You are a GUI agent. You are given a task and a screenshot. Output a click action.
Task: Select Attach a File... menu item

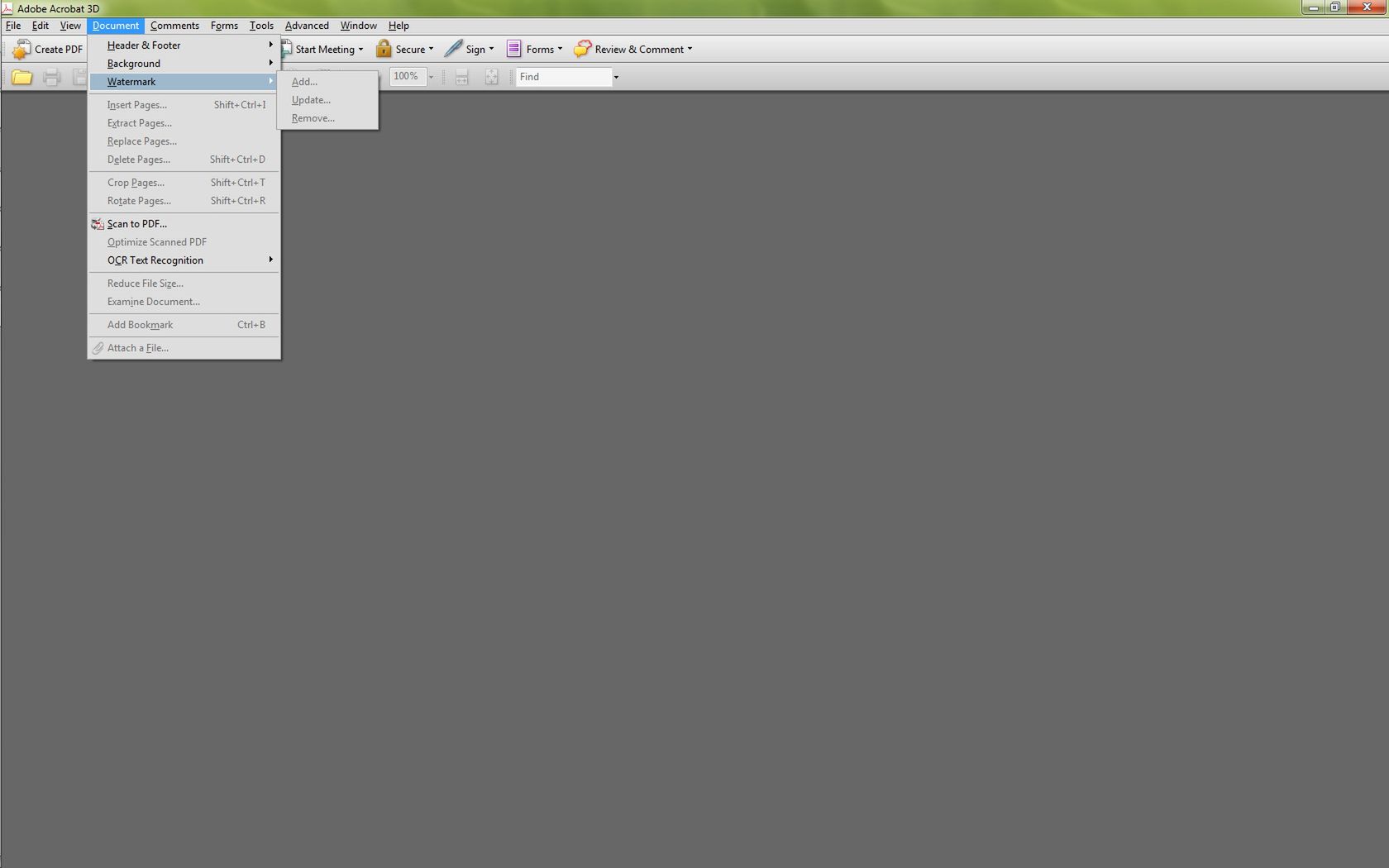coord(184,348)
